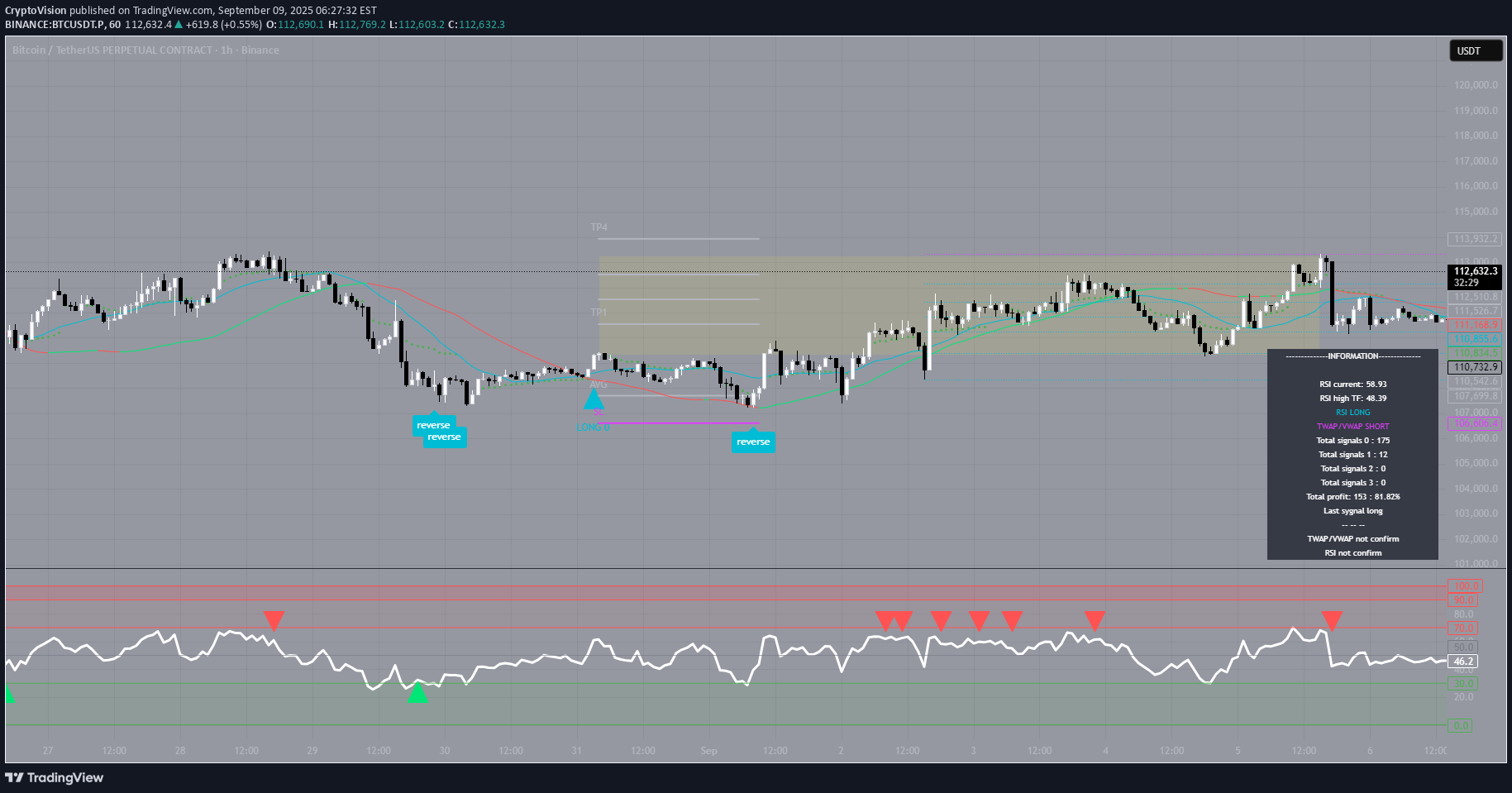
Task: Click the leftmost red triangle in RSI pane
Action: click(x=274, y=620)
